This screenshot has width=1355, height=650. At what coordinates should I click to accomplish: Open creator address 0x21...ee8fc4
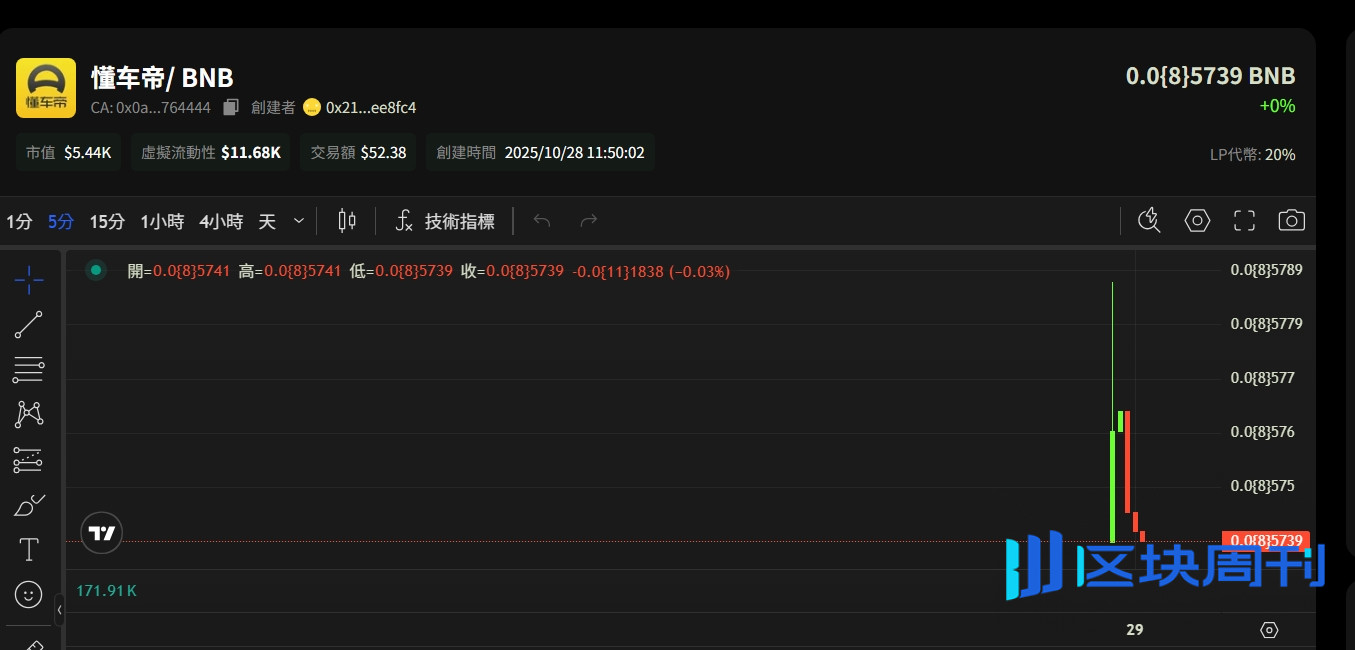click(370, 107)
